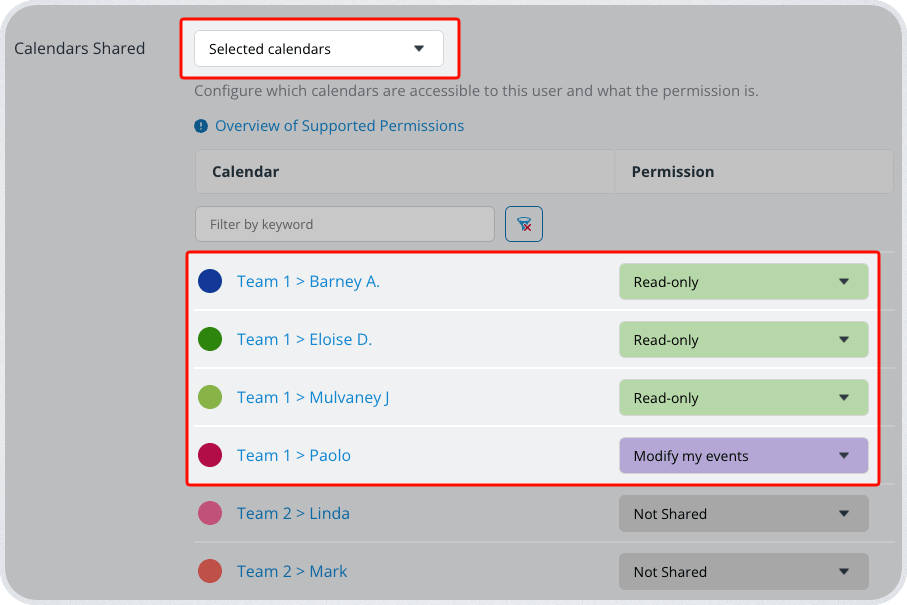Select Team 1 > Mulvaney J calendar link

pos(313,398)
